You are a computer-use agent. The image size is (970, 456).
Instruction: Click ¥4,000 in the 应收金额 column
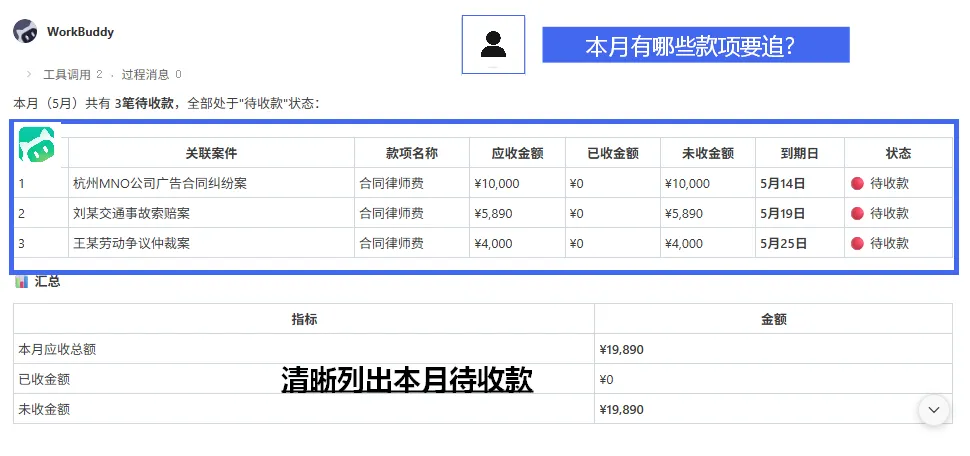493,244
